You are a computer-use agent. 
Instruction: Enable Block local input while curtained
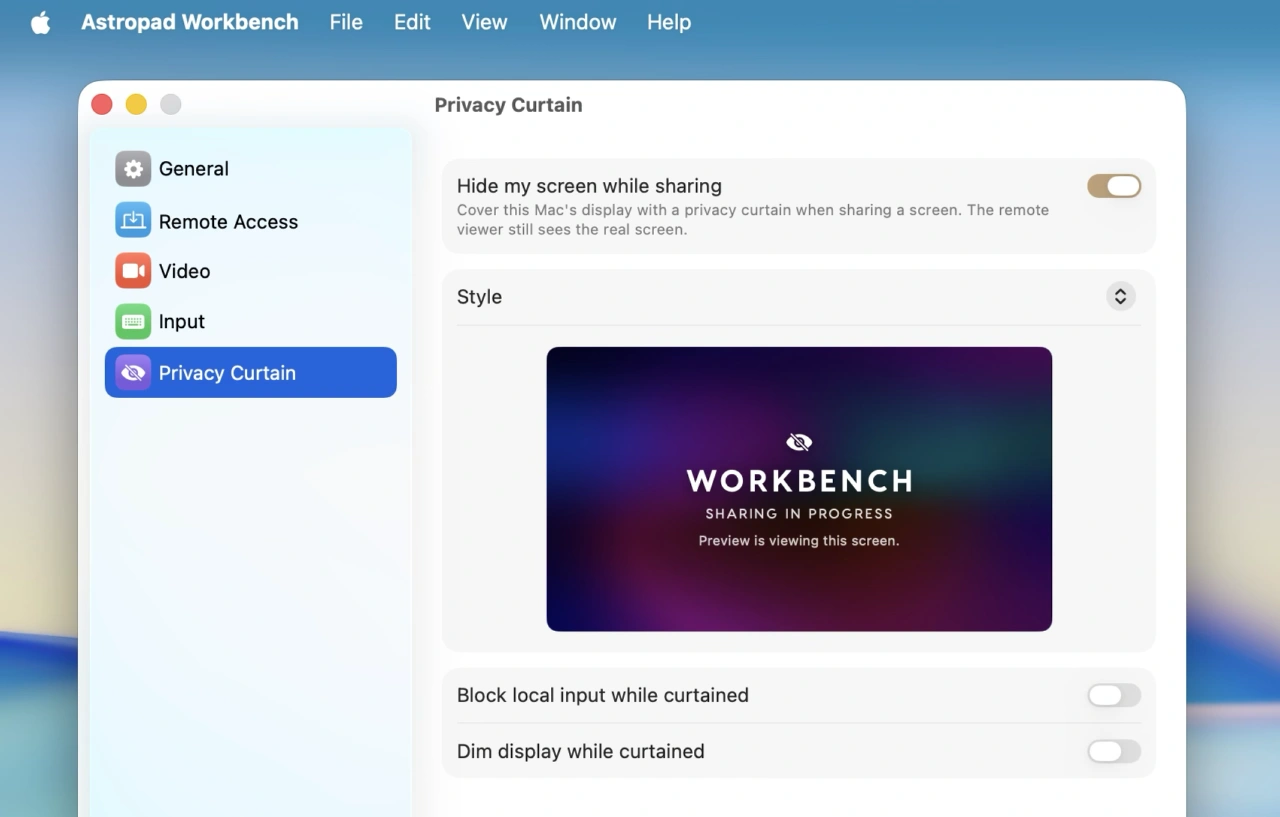tap(1114, 695)
